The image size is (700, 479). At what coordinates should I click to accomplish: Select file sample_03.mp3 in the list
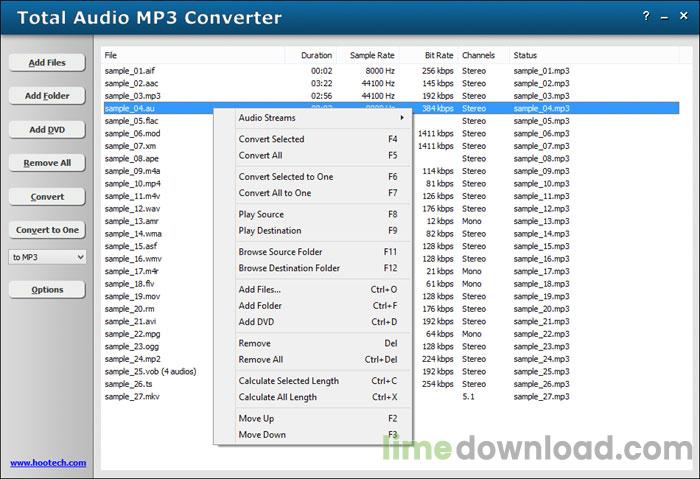(133, 96)
